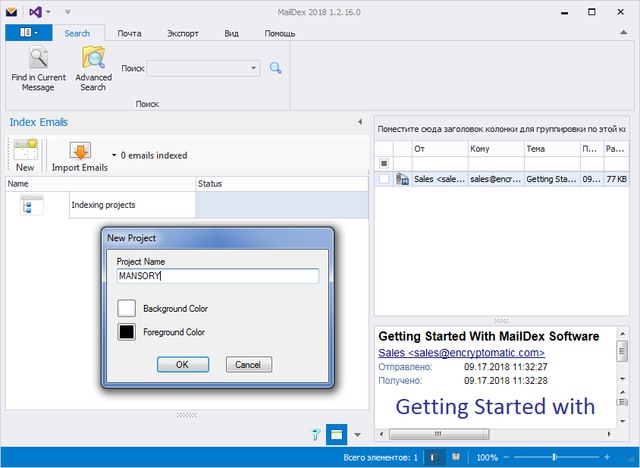Click Import Emails icon
Viewport: 640px width, 468px height.
(80, 151)
